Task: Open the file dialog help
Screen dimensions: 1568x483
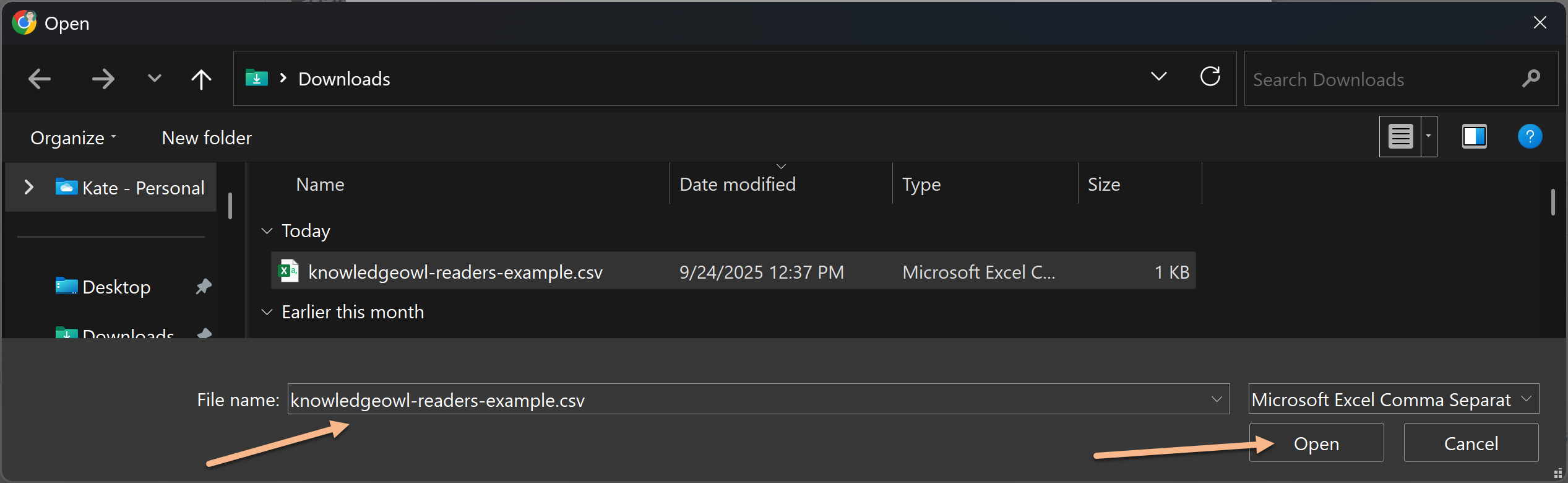Action: click(1530, 136)
